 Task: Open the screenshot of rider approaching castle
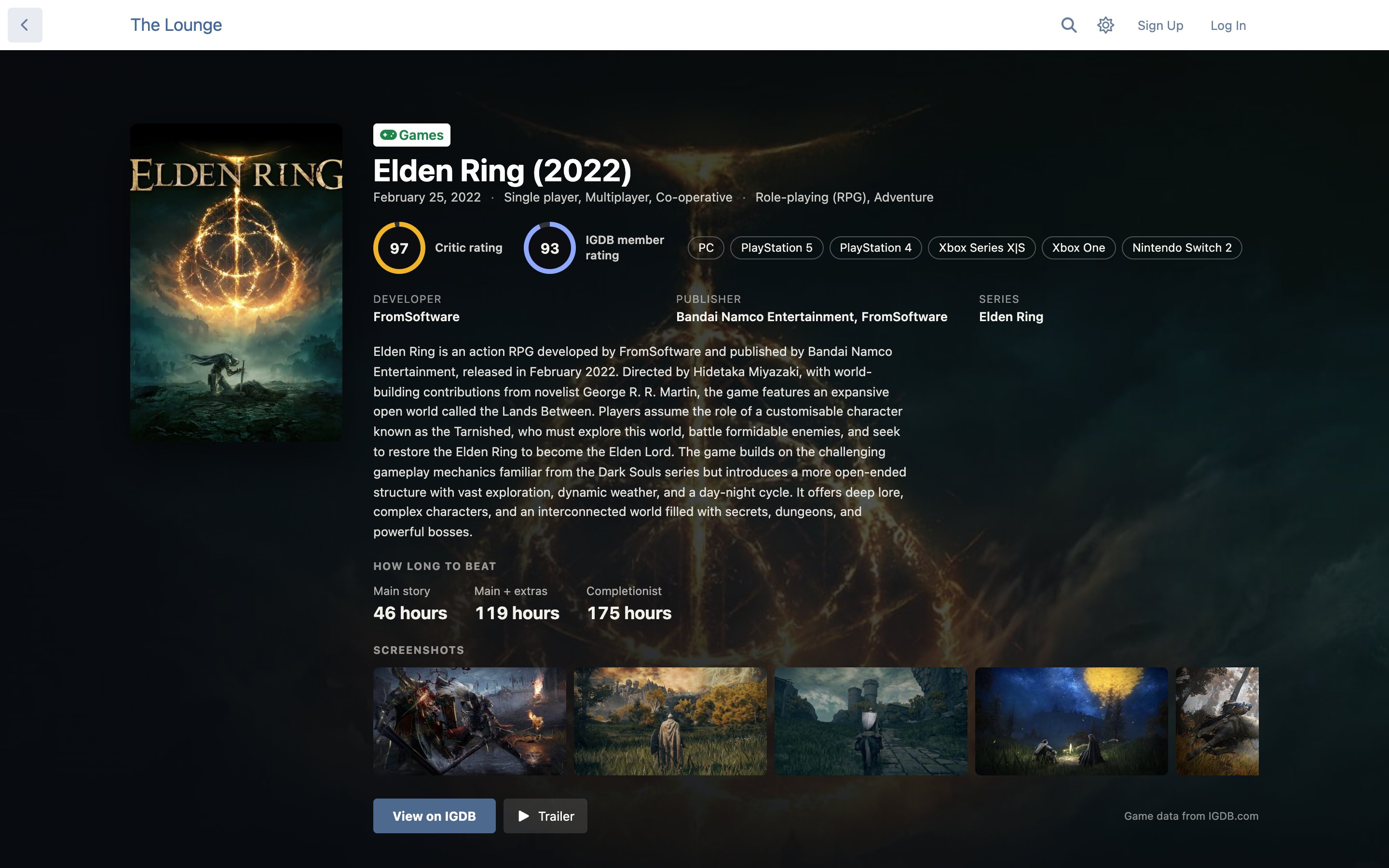[x=871, y=721]
